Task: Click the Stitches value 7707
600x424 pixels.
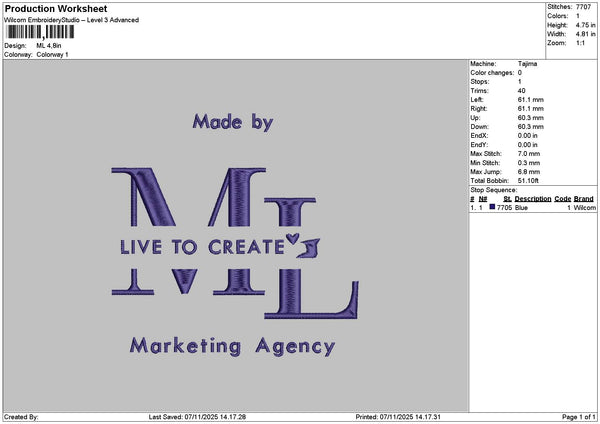Action: point(584,7)
